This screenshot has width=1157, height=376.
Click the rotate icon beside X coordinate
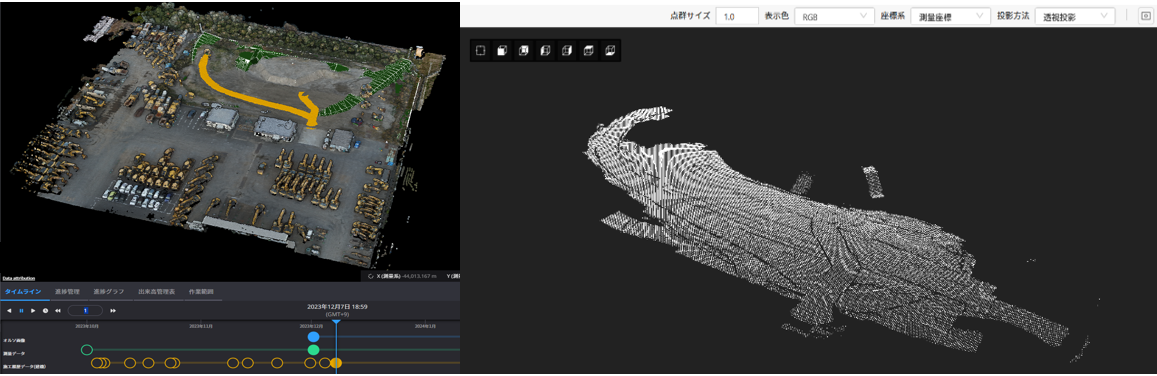[x=371, y=276]
